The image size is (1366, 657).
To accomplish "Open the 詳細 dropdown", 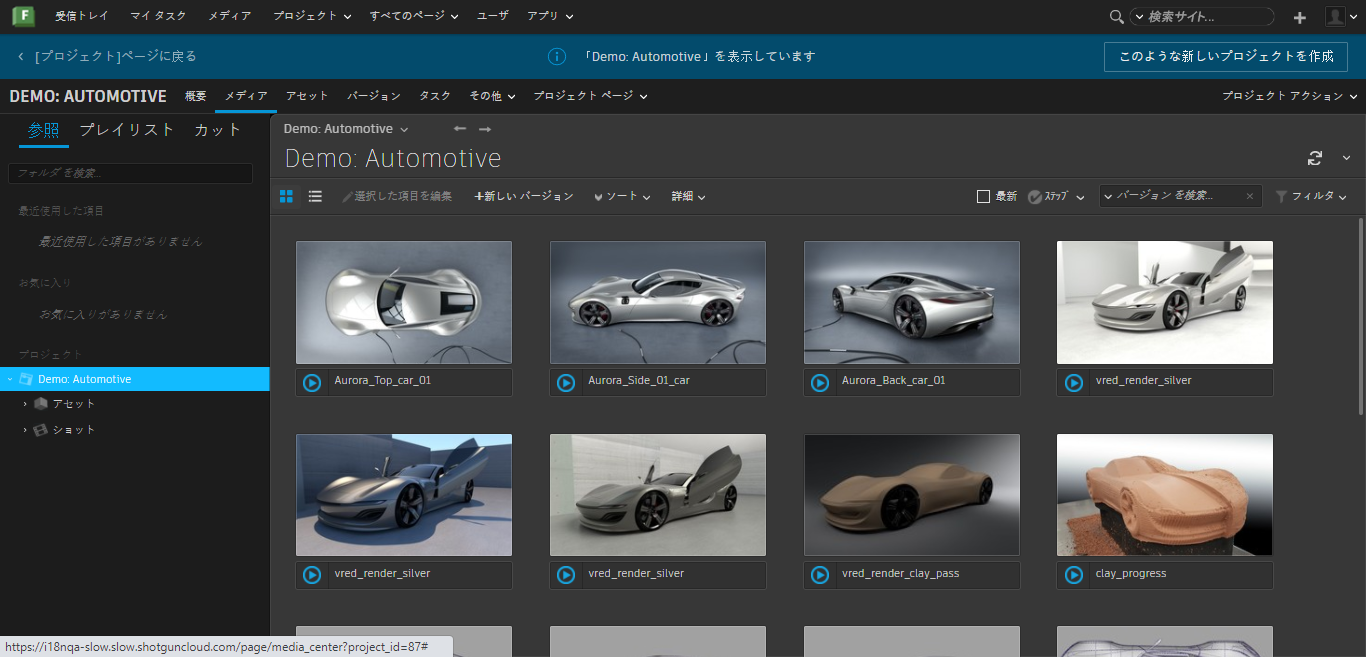I will point(689,197).
